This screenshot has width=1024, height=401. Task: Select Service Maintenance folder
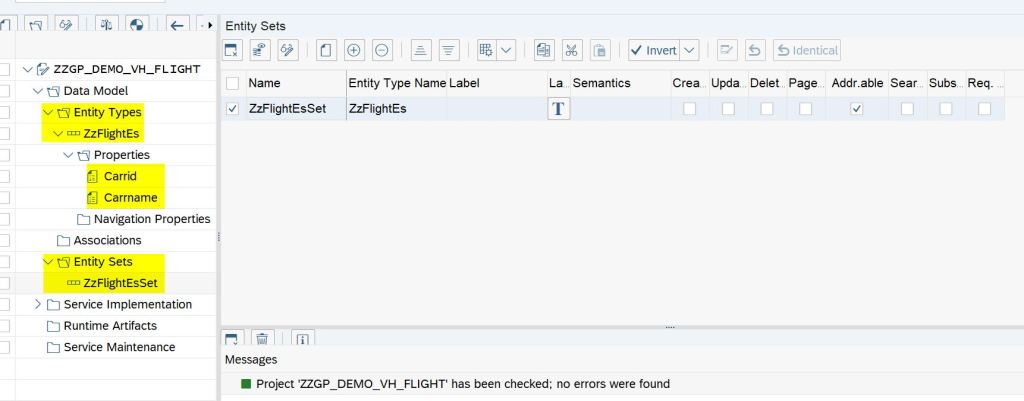click(x=119, y=347)
